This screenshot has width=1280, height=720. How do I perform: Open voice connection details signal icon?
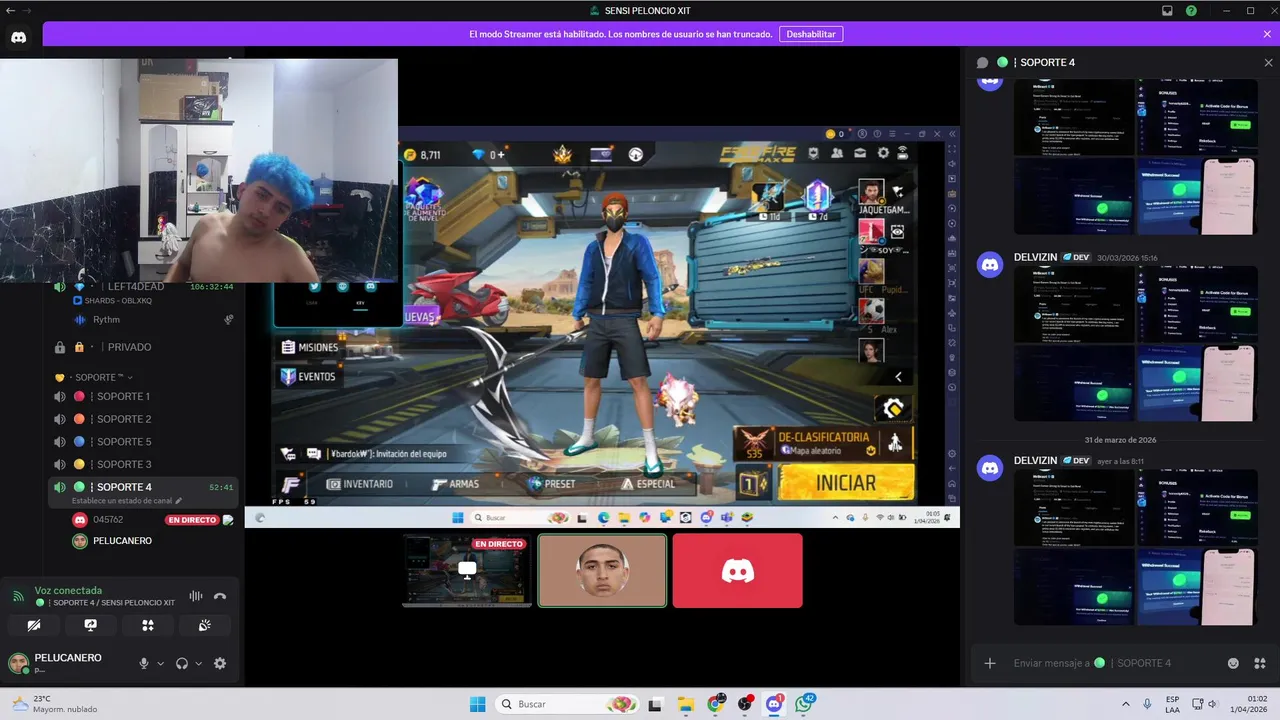click(x=18, y=596)
